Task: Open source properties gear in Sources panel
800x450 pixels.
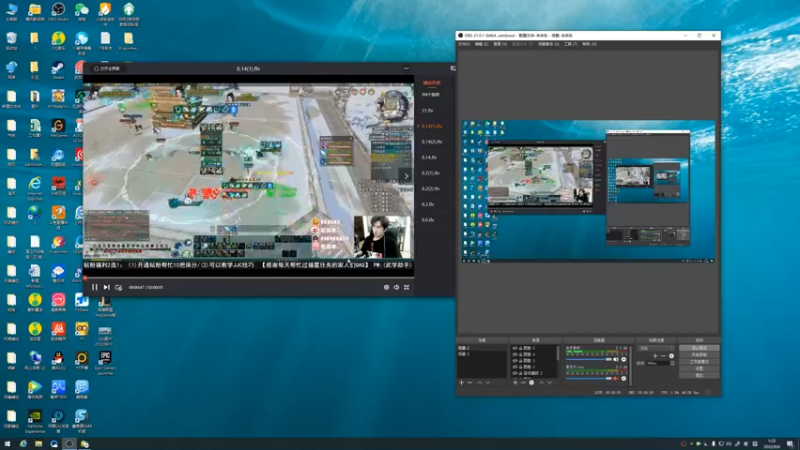Action: pyautogui.click(x=532, y=383)
